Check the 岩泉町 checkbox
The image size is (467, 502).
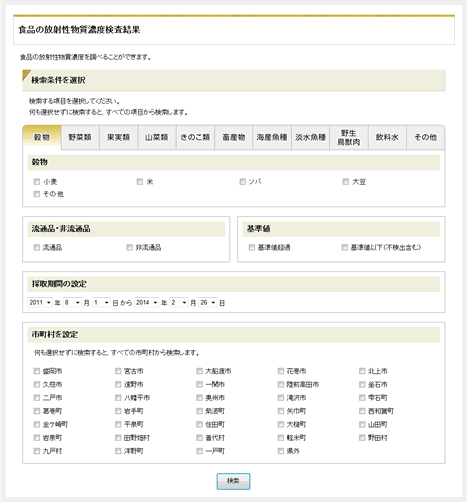37,438
